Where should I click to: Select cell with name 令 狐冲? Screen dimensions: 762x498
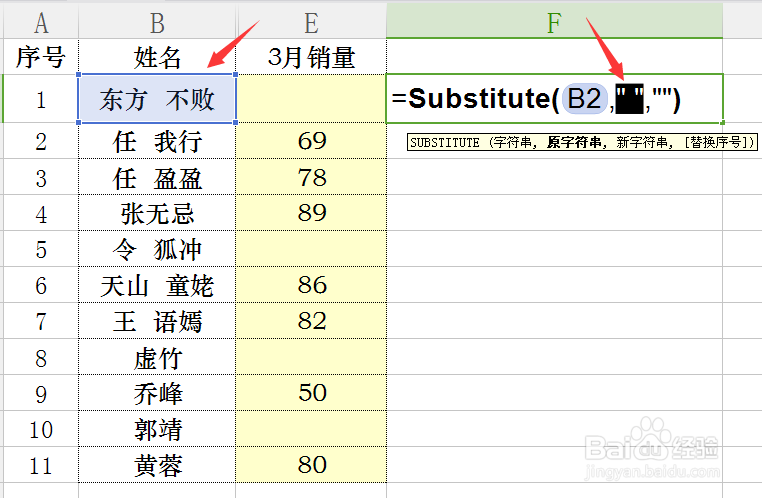(157, 249)
